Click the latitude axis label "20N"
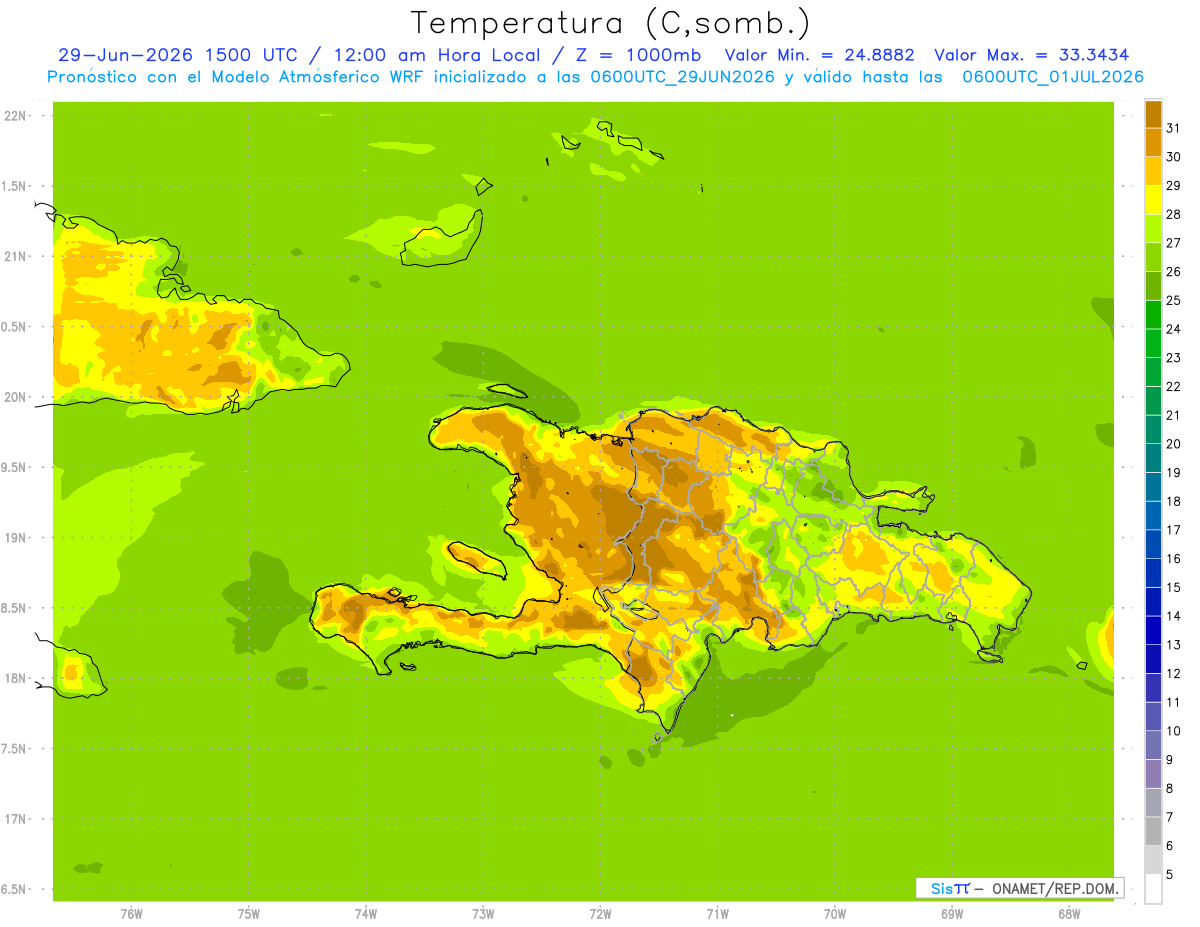The width and height of the screenshot is (1200, 927). coord(15,397)
